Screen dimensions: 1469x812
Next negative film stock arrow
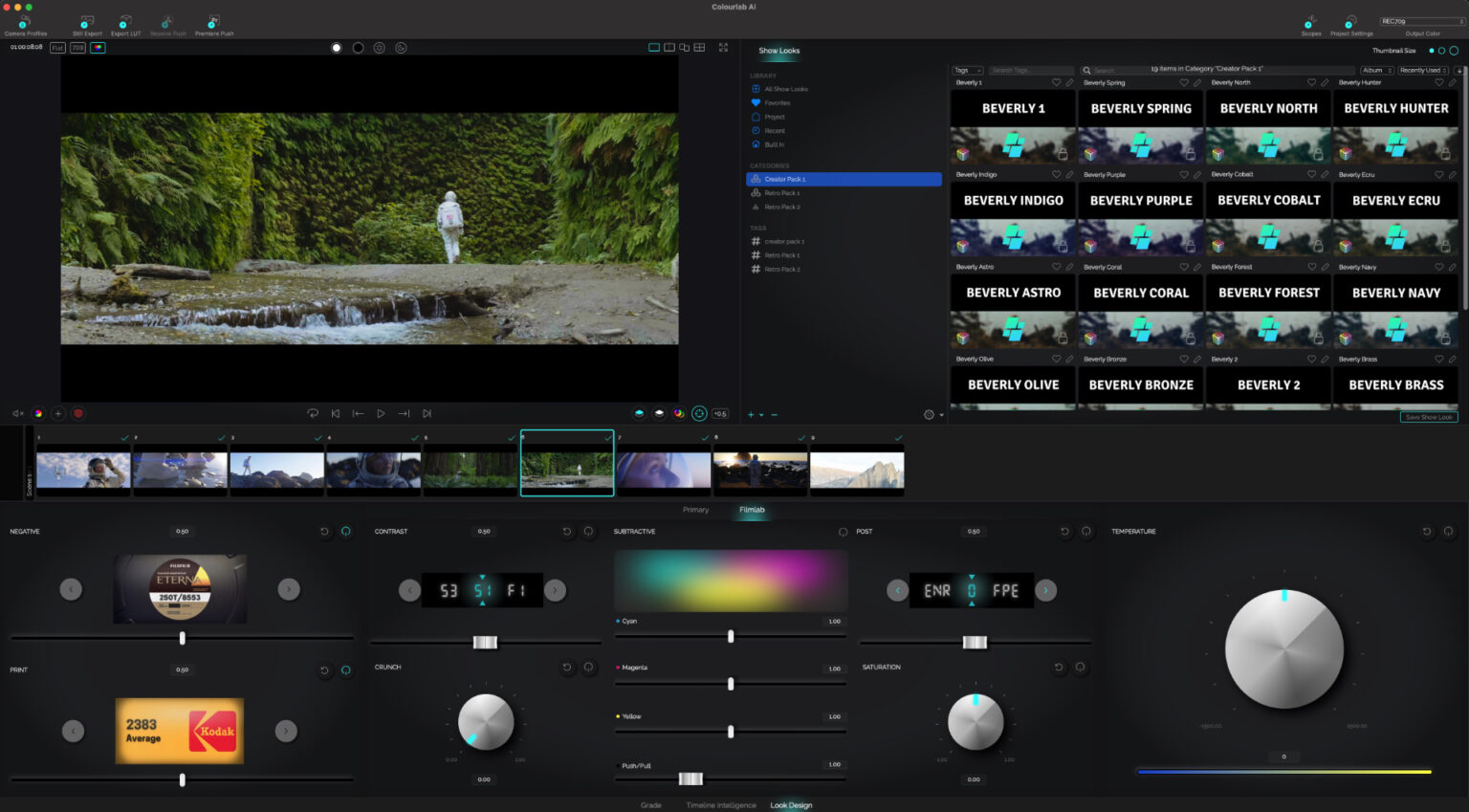(x=289, y=589)
